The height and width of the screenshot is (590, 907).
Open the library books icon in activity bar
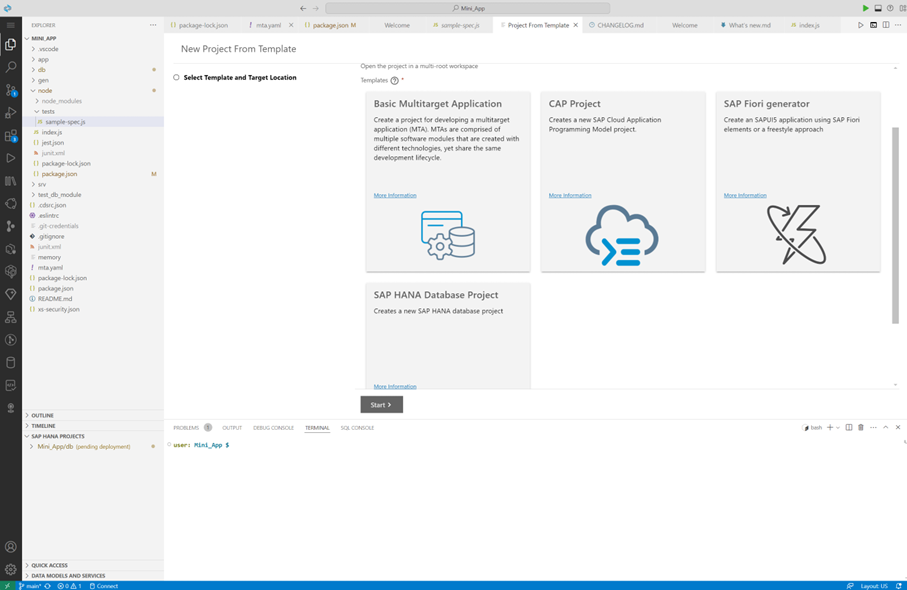pos(10,181)
